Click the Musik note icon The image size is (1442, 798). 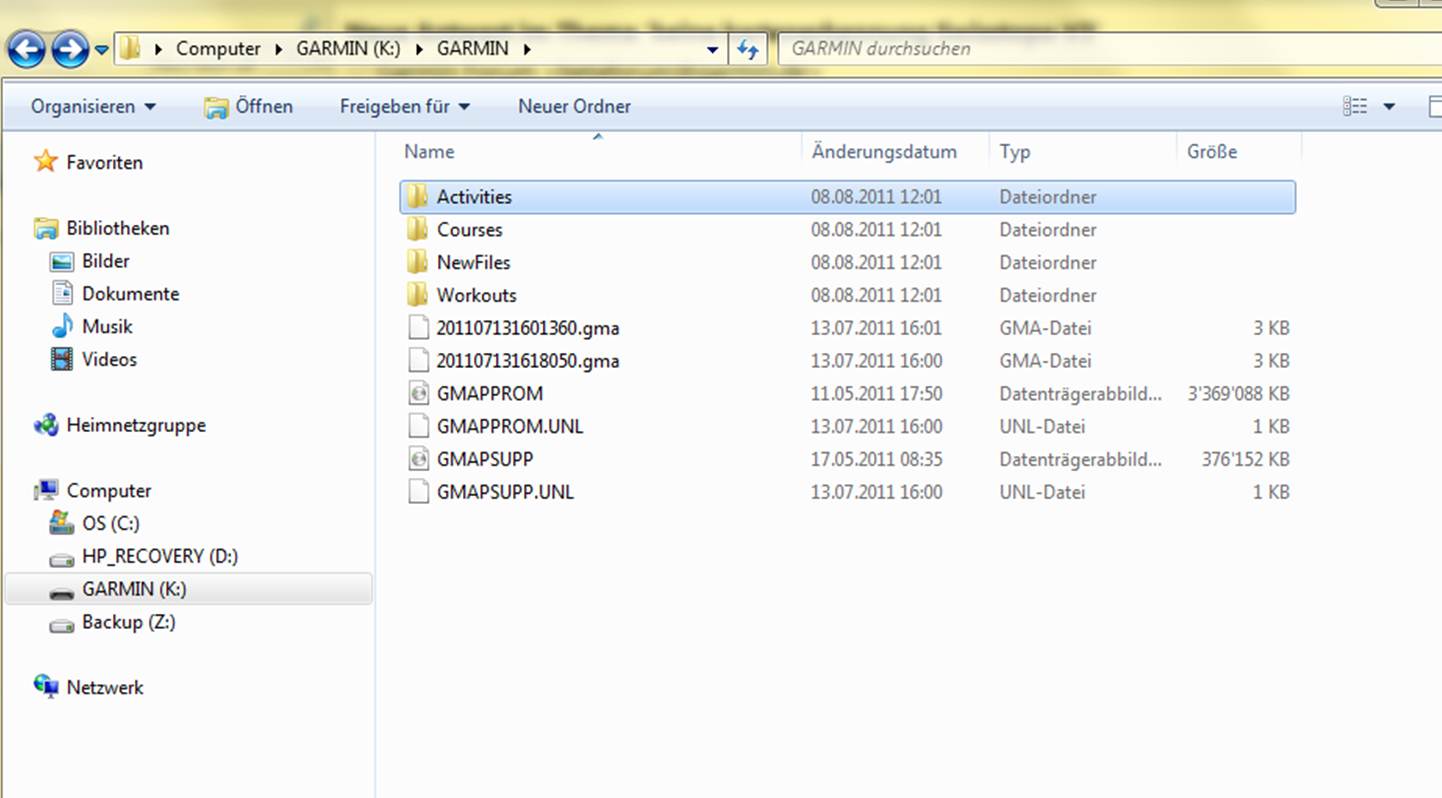coord(62,326)
